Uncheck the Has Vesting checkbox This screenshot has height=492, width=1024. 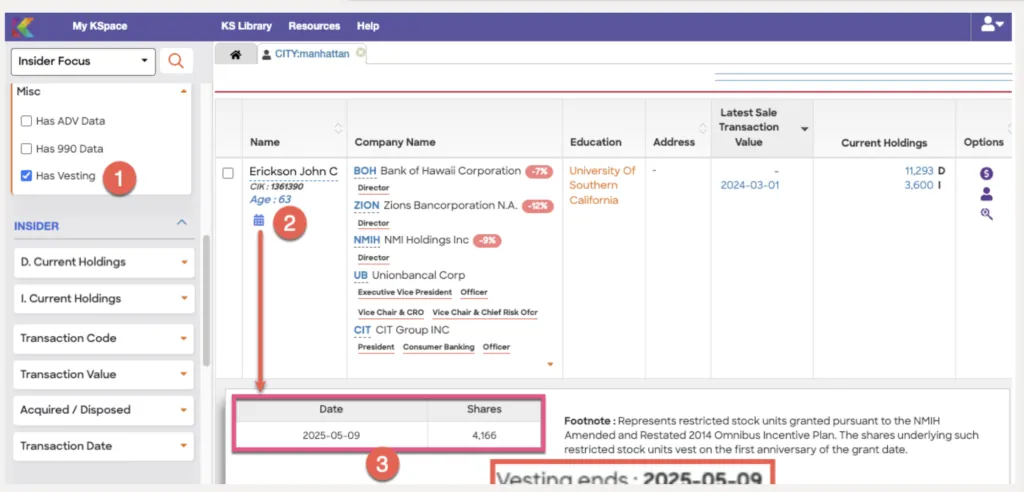[x=26, y=176]
